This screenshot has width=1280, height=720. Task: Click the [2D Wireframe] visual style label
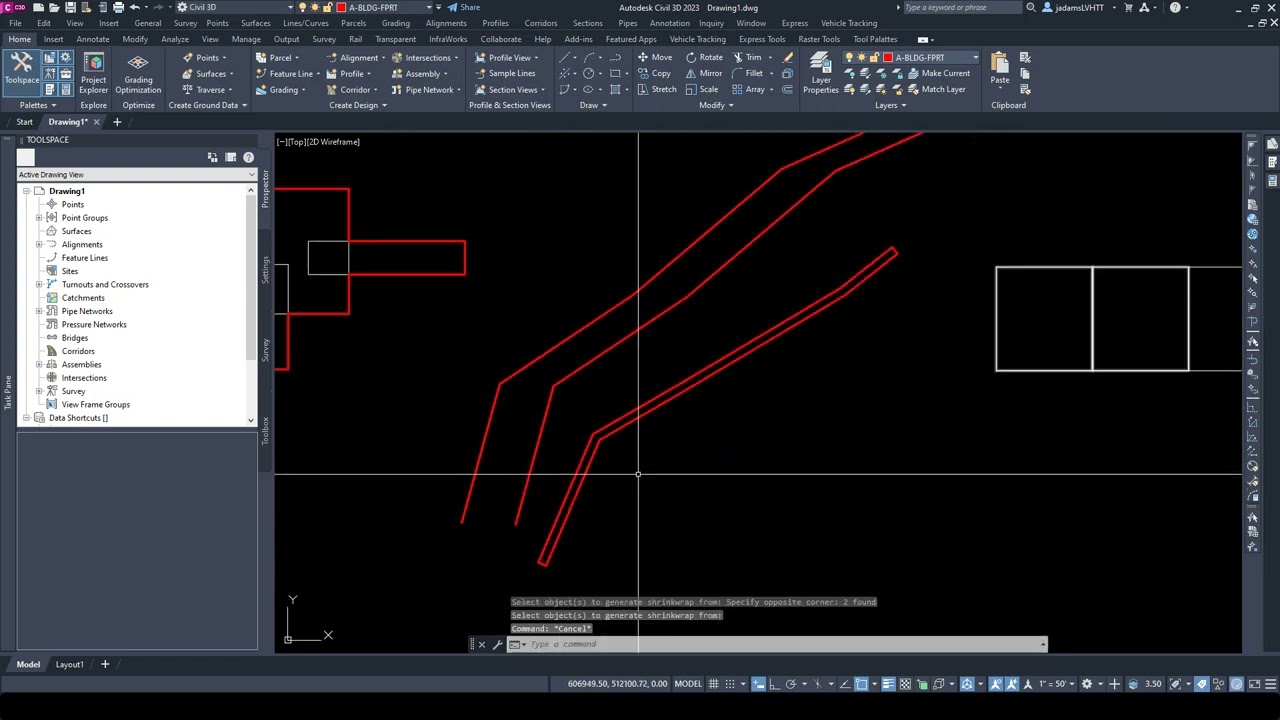coord(334,142)
